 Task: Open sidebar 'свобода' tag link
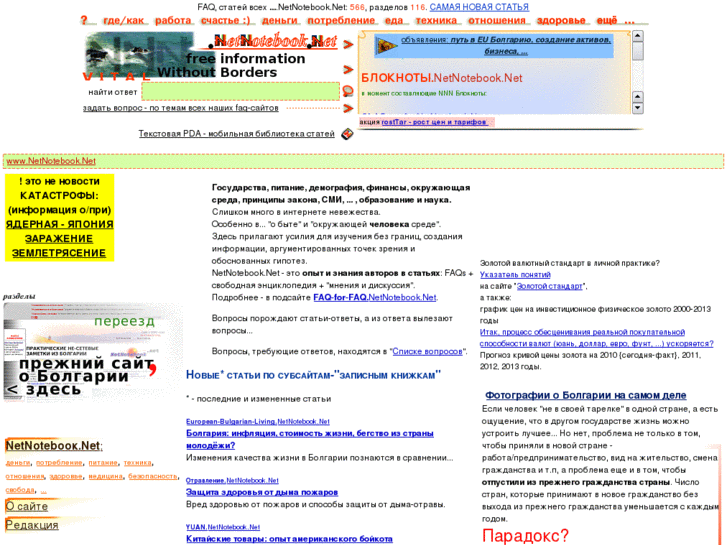pyautogui.click(x=19, y=489)
